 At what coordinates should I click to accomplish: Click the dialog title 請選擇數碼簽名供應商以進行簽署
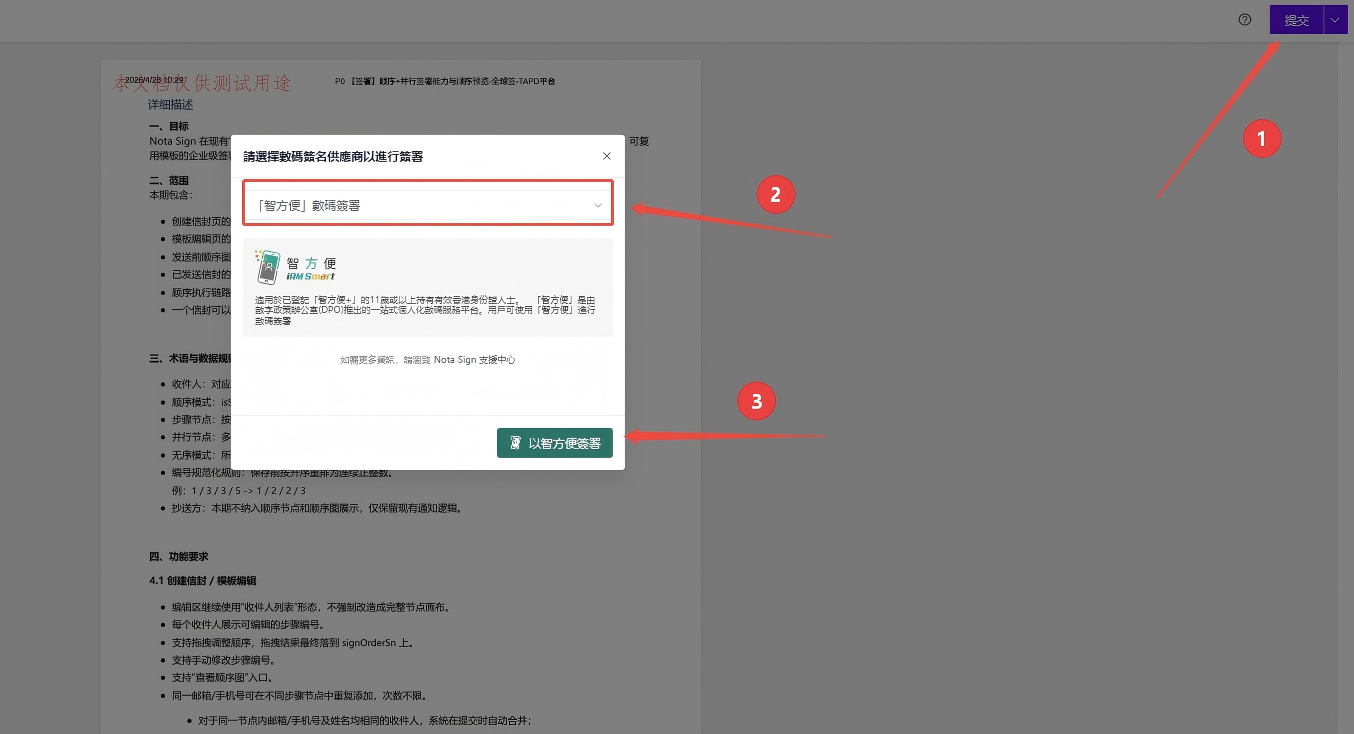click(333, 156)
